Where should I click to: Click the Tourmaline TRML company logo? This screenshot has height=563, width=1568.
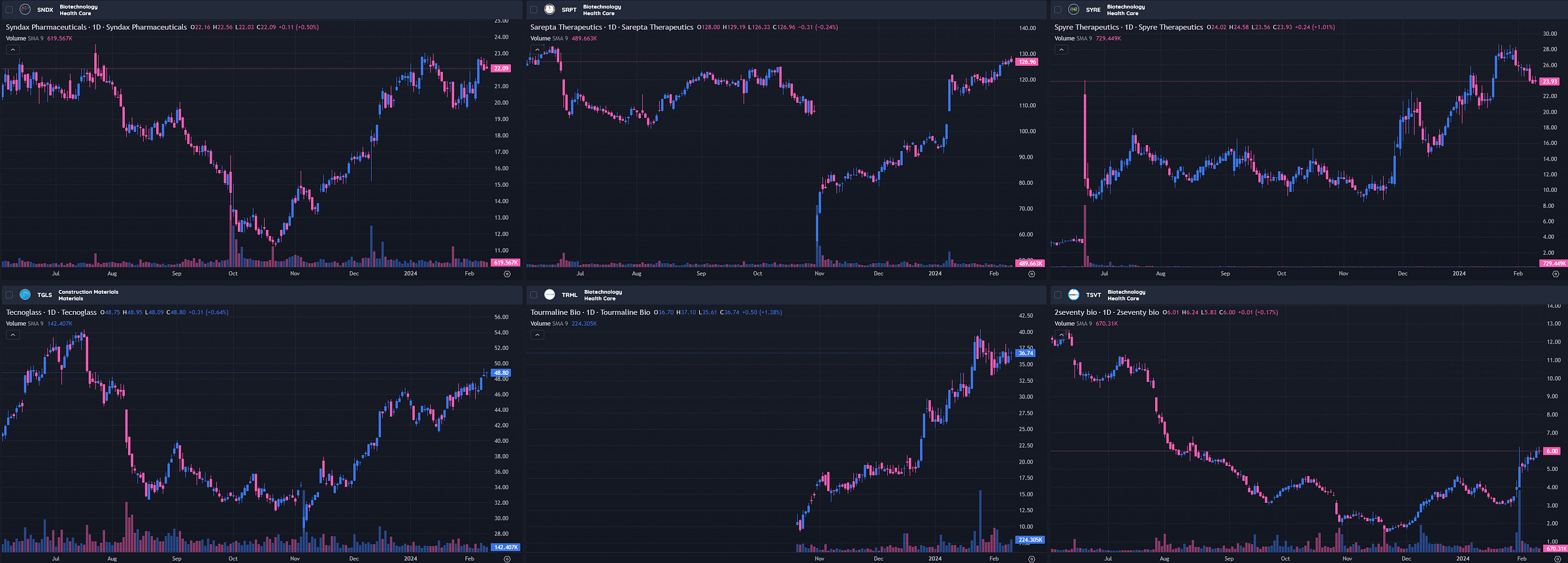click(550, 295)
